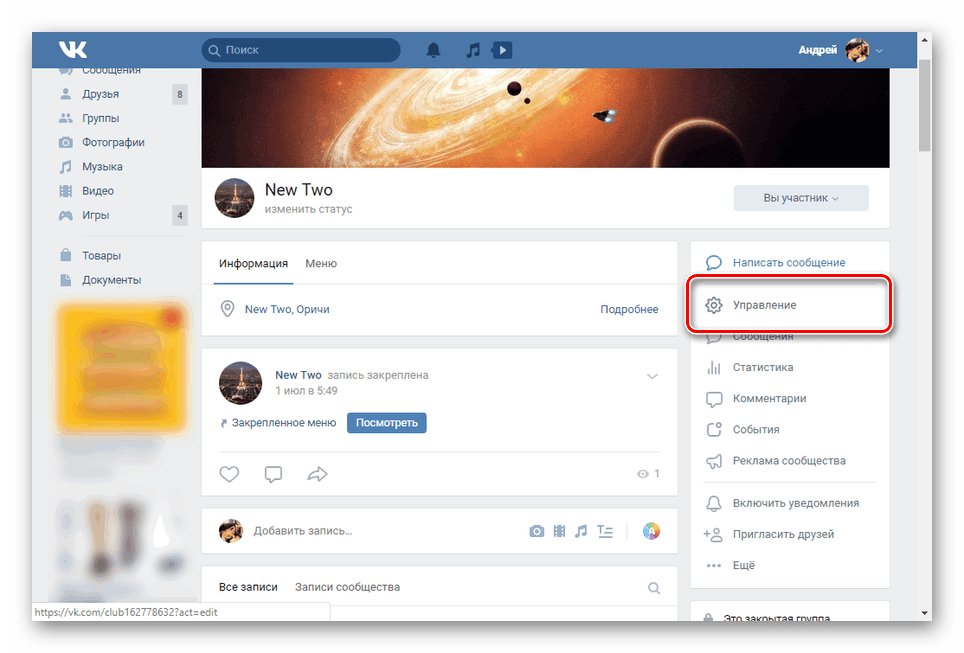Open music note icon in header
Screen dimensions: 964x653
click(x=473, y=50)
